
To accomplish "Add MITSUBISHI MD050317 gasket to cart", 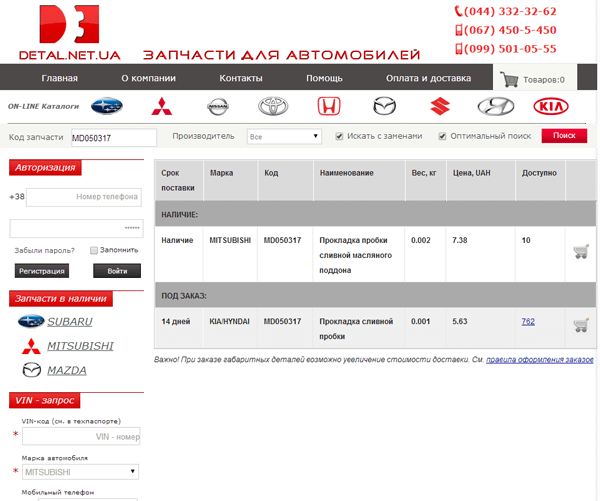I will click(581, 251).
